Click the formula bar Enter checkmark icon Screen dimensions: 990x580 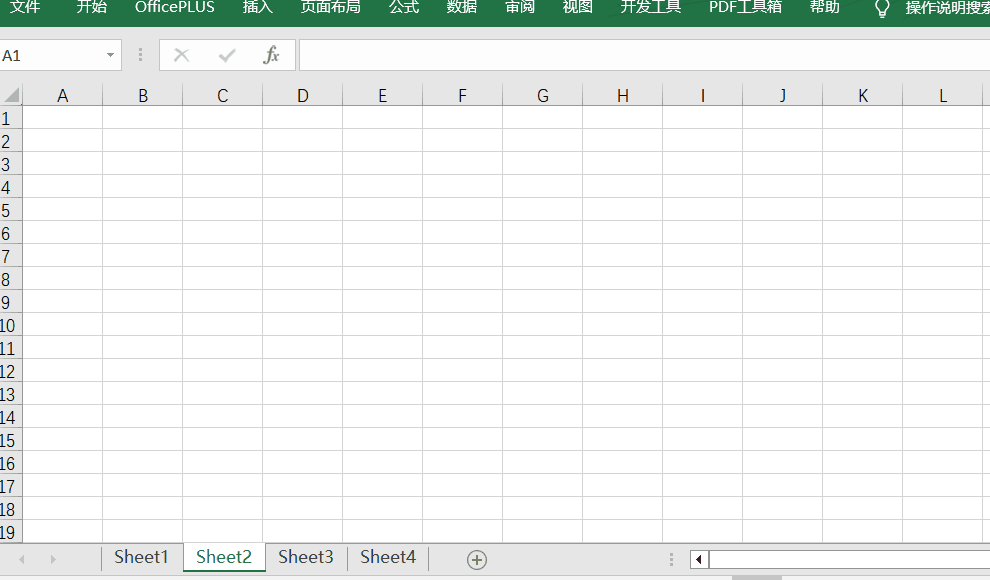[x=227, y=56]
